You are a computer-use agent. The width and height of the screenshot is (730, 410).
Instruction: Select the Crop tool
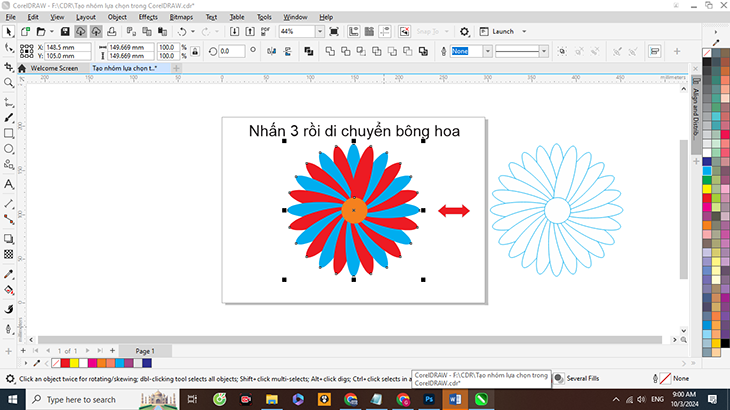8,67
